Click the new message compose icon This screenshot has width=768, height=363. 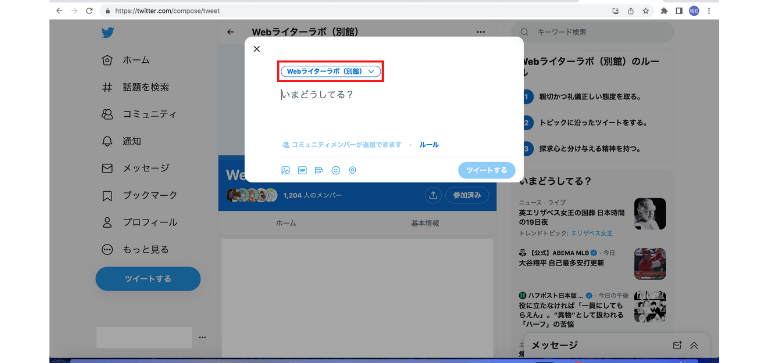(x=677, y=345)
